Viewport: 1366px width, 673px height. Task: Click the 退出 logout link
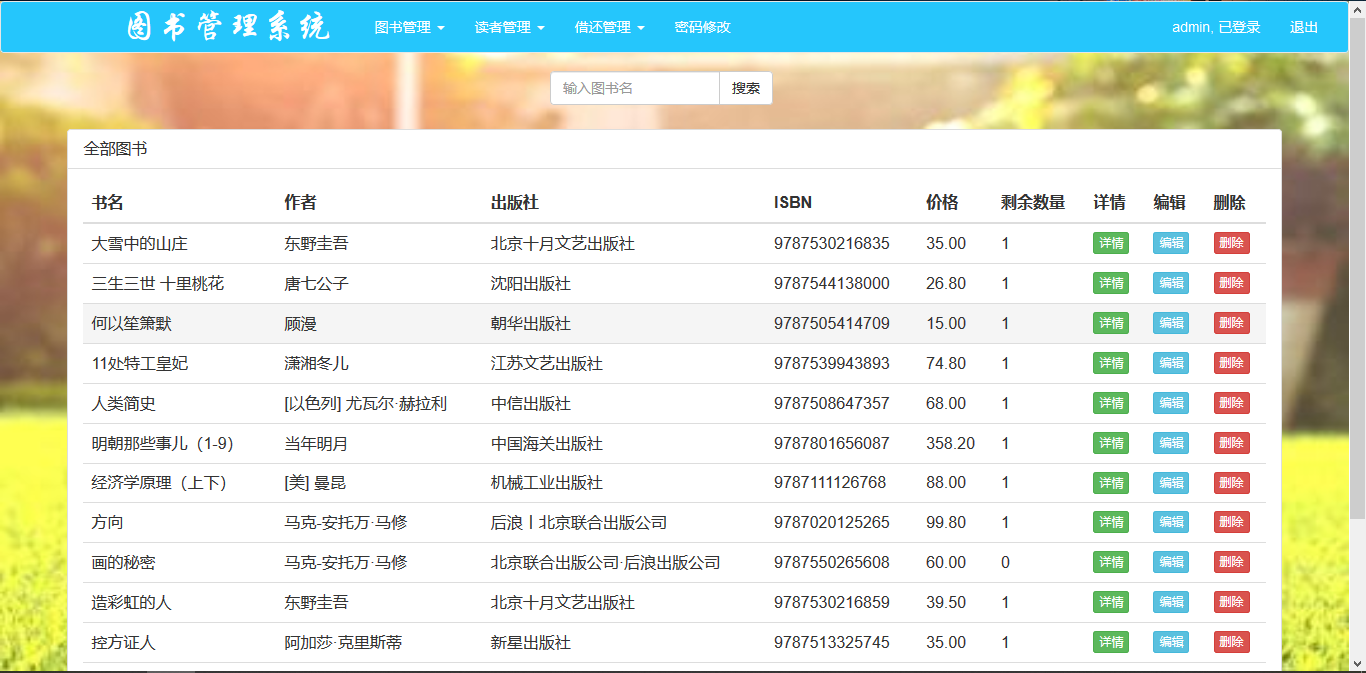pyautogui.click(x=1304, y=27)
